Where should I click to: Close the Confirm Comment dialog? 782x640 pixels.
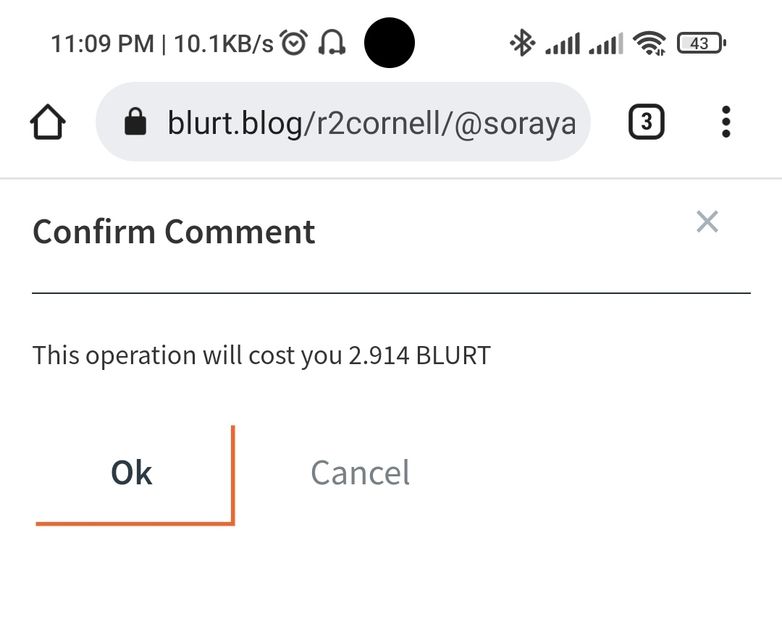pos(707,222)
